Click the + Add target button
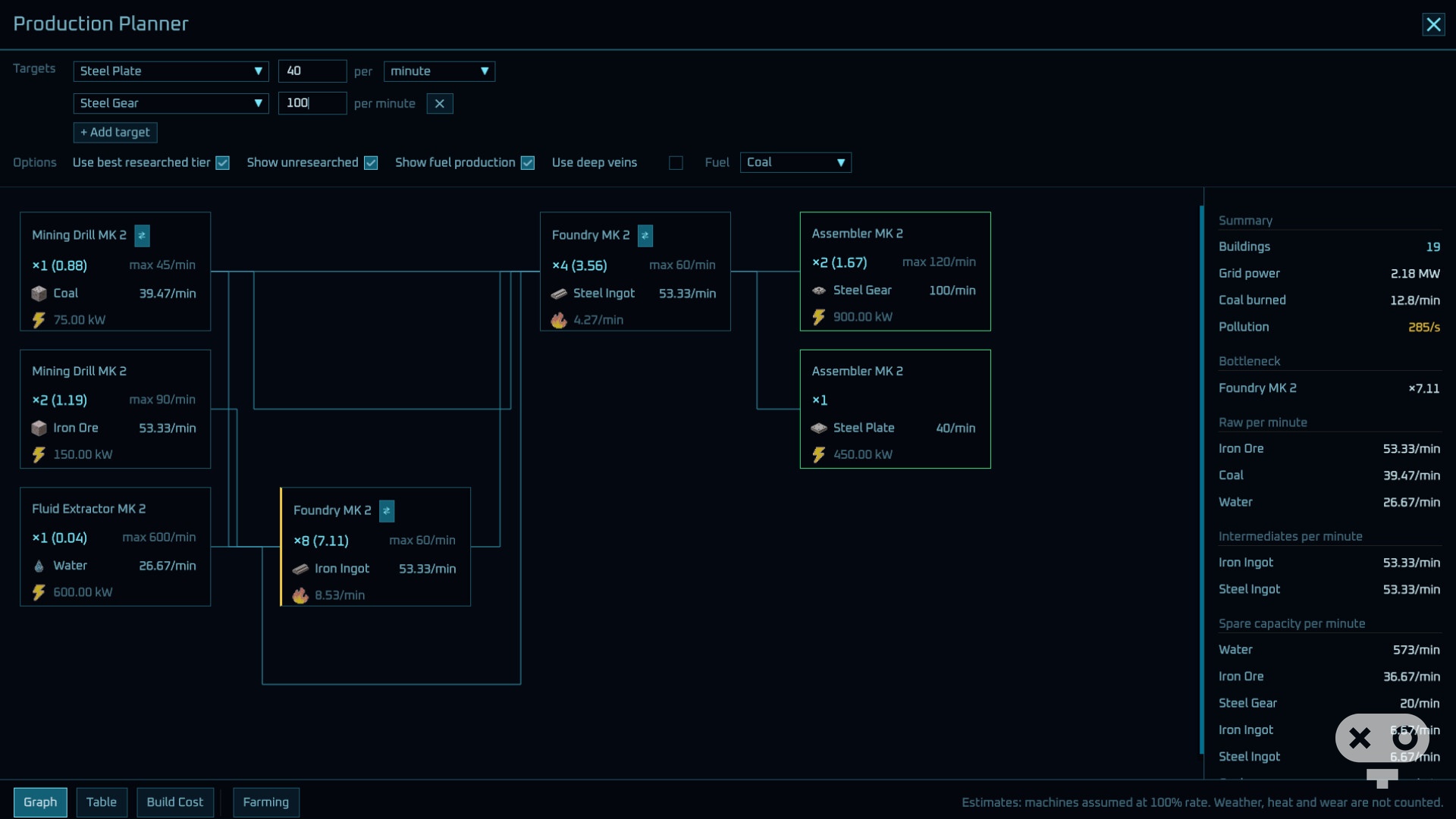The image size is (1456, 819). click(x=115, y=133)
